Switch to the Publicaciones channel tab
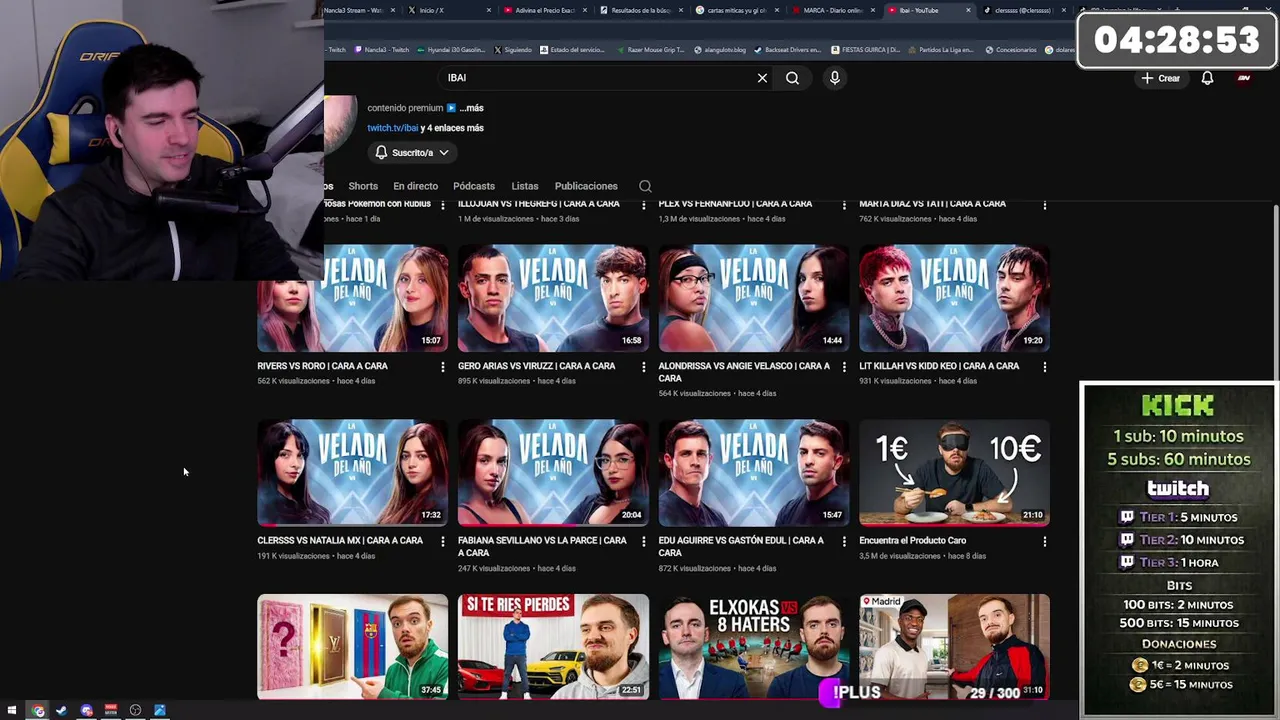The image size is (1280, 720). click(586, 186)
